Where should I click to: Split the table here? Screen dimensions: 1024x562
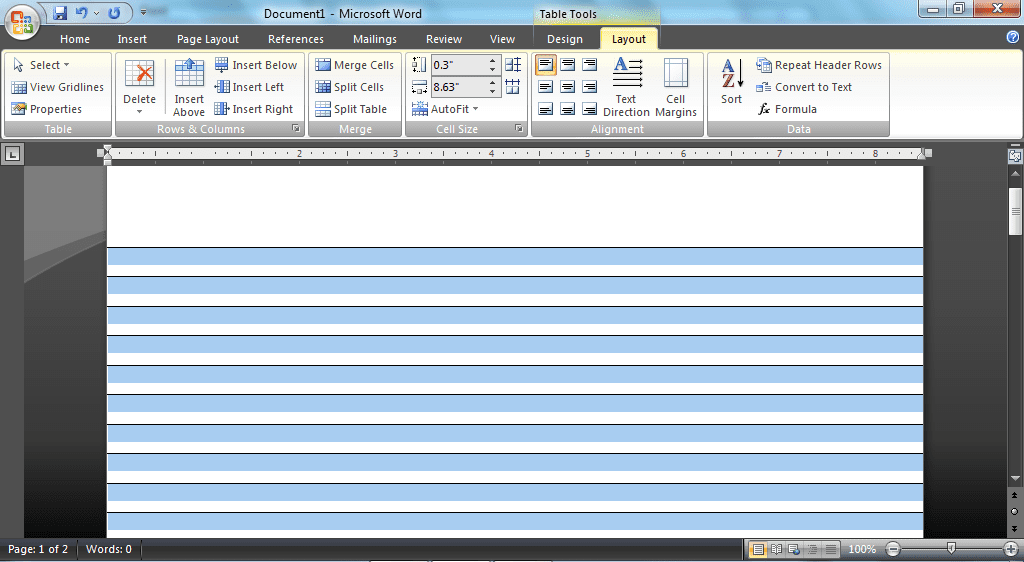351,109
